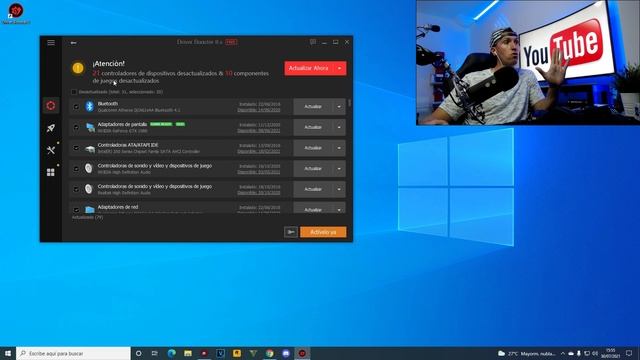Open the notification center icon

(x=629, y=353)
